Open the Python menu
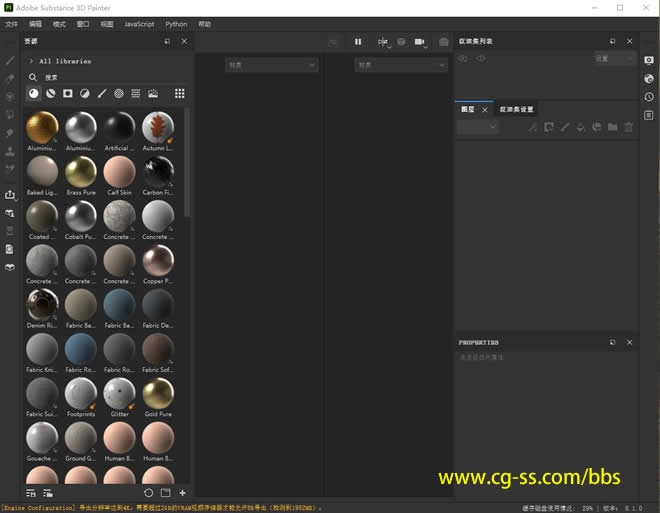The image size is (660, 513). pyautogui.click(x=176, y=23)
